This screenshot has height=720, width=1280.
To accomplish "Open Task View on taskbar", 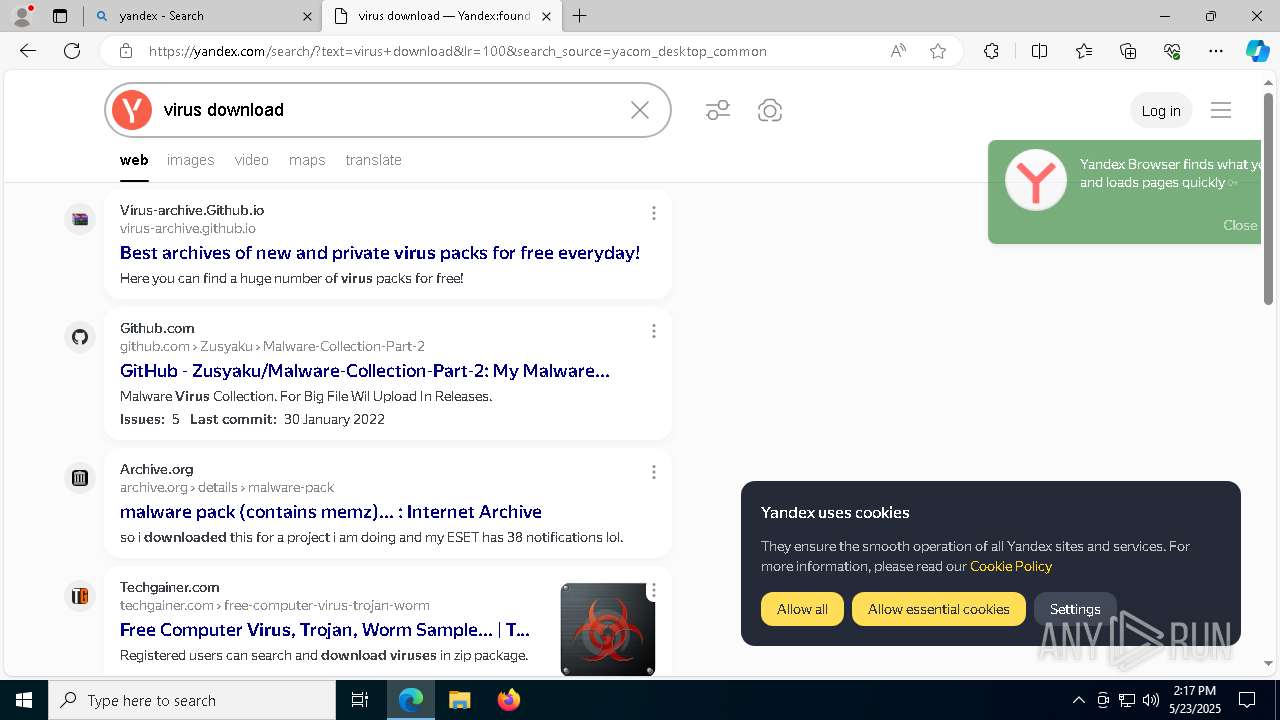I will 360,700.
